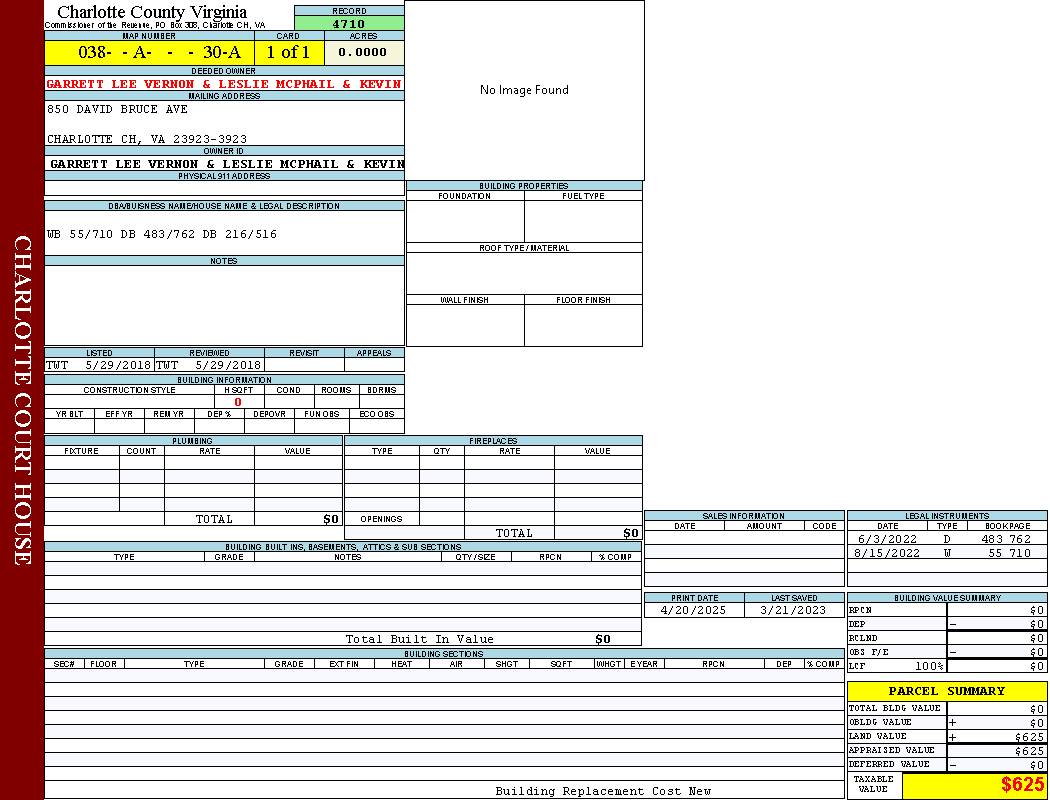Click inside the empty Notes box
Image resolution: width=1050 pixels, height=800 pixels.
tap(224, 305)
